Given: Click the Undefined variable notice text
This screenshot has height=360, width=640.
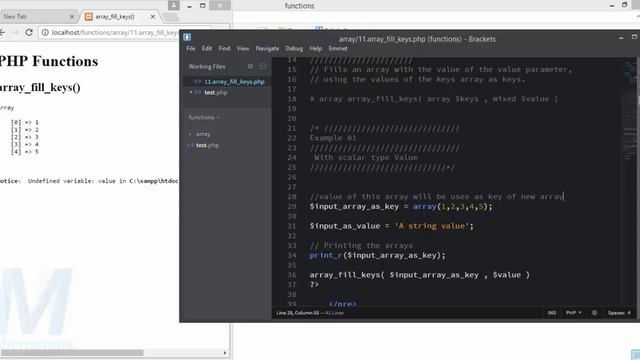Looking at the screenshot, I should tap(89, 181).
